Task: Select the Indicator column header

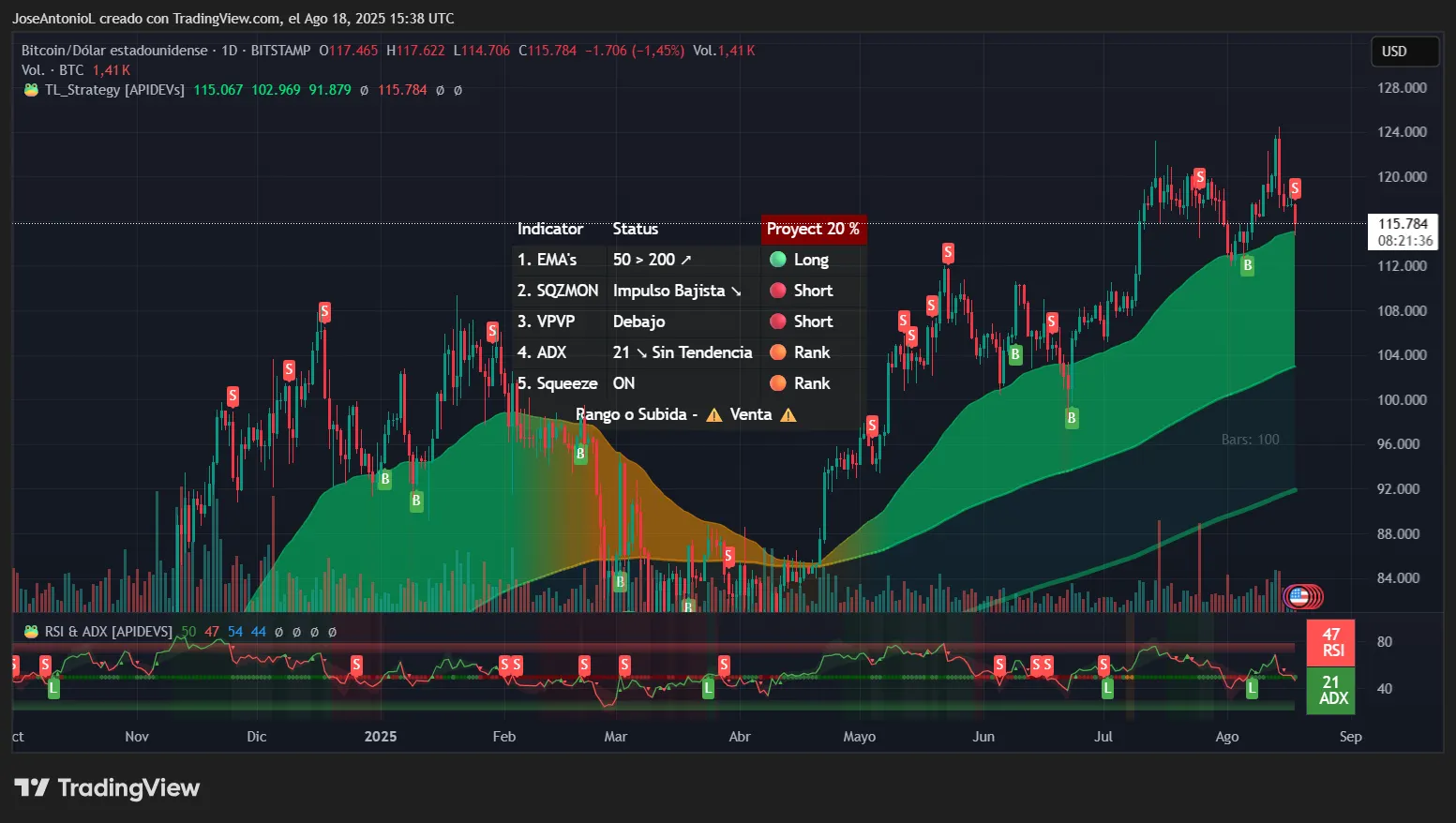Action: click(549, 229)
